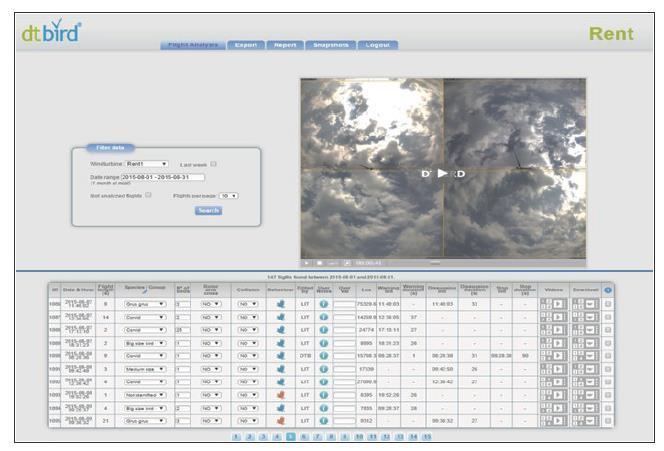Open the species dropdown in flight length 14 row
This screenshot has height=451, width=664.
[145, 317]
